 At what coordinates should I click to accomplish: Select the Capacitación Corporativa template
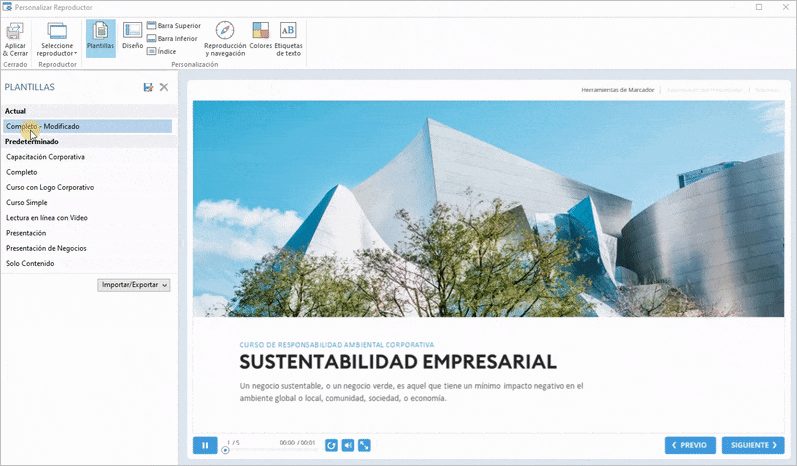click(45, 157)
